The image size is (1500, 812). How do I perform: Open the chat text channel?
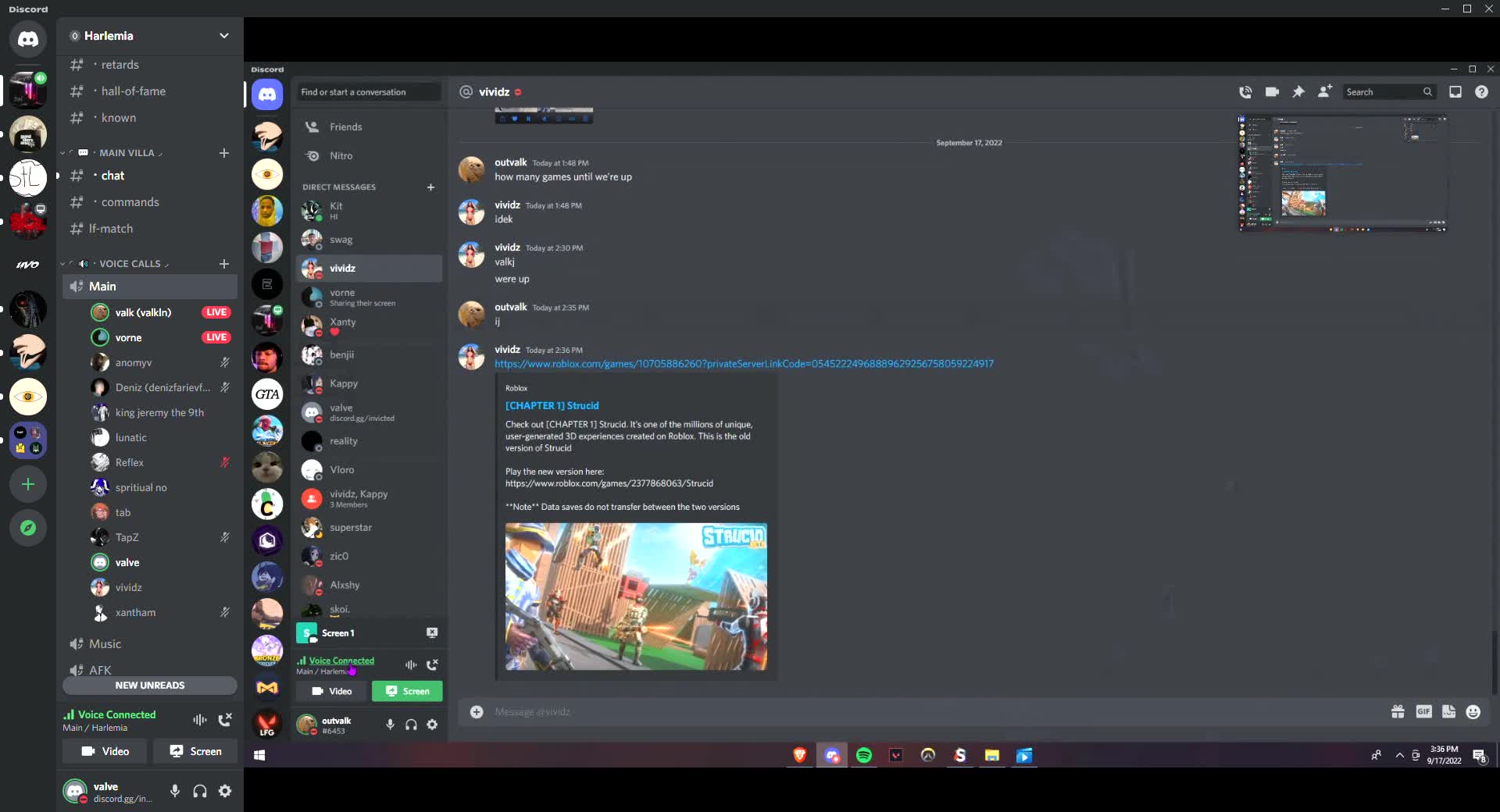pos(112,176)
